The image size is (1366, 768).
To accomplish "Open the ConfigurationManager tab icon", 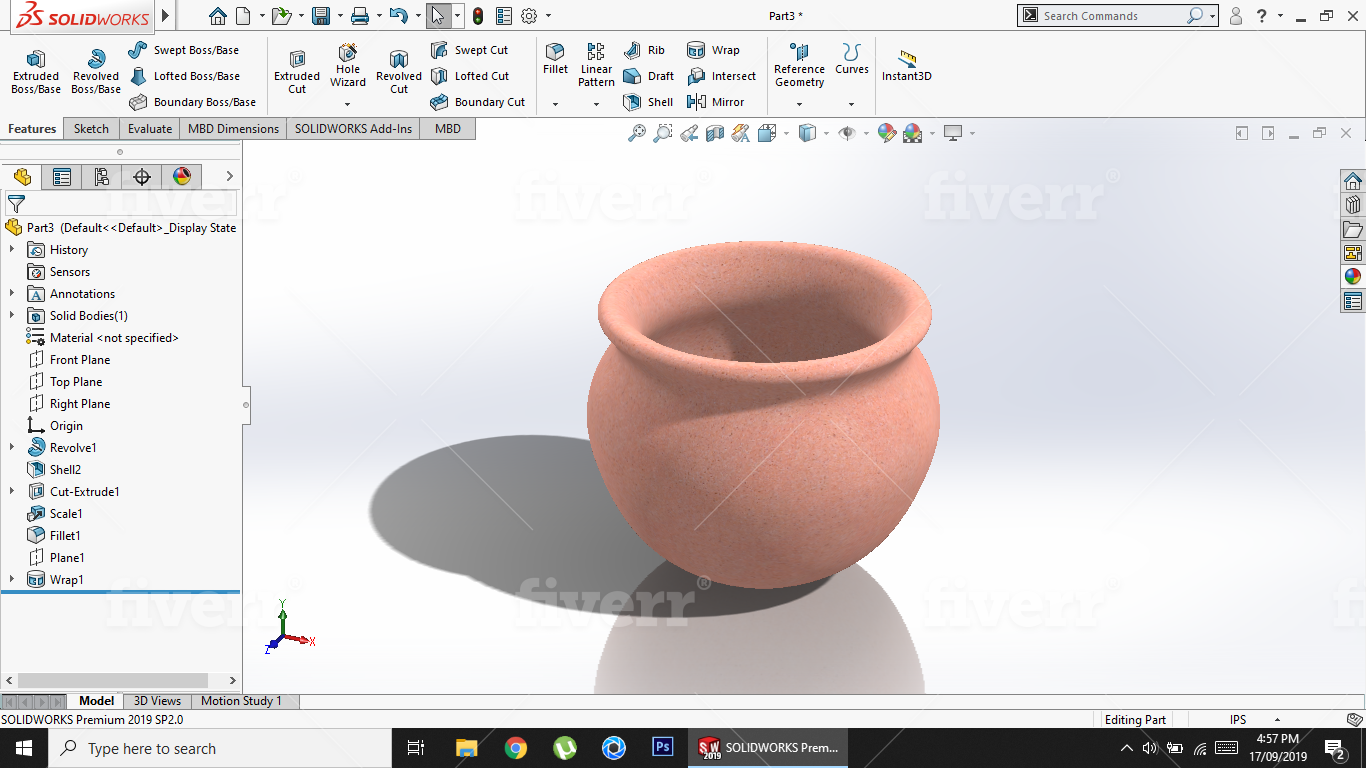I will tap(102, 177).
